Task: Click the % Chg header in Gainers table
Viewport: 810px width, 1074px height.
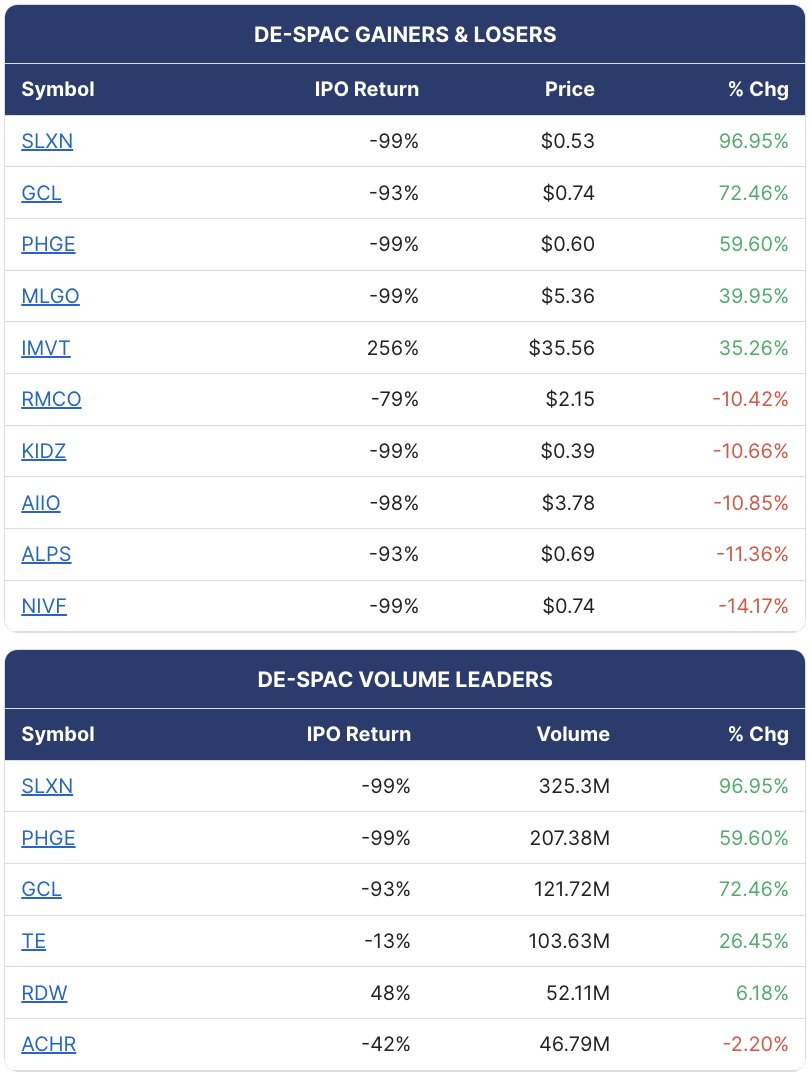Action: 758,89
